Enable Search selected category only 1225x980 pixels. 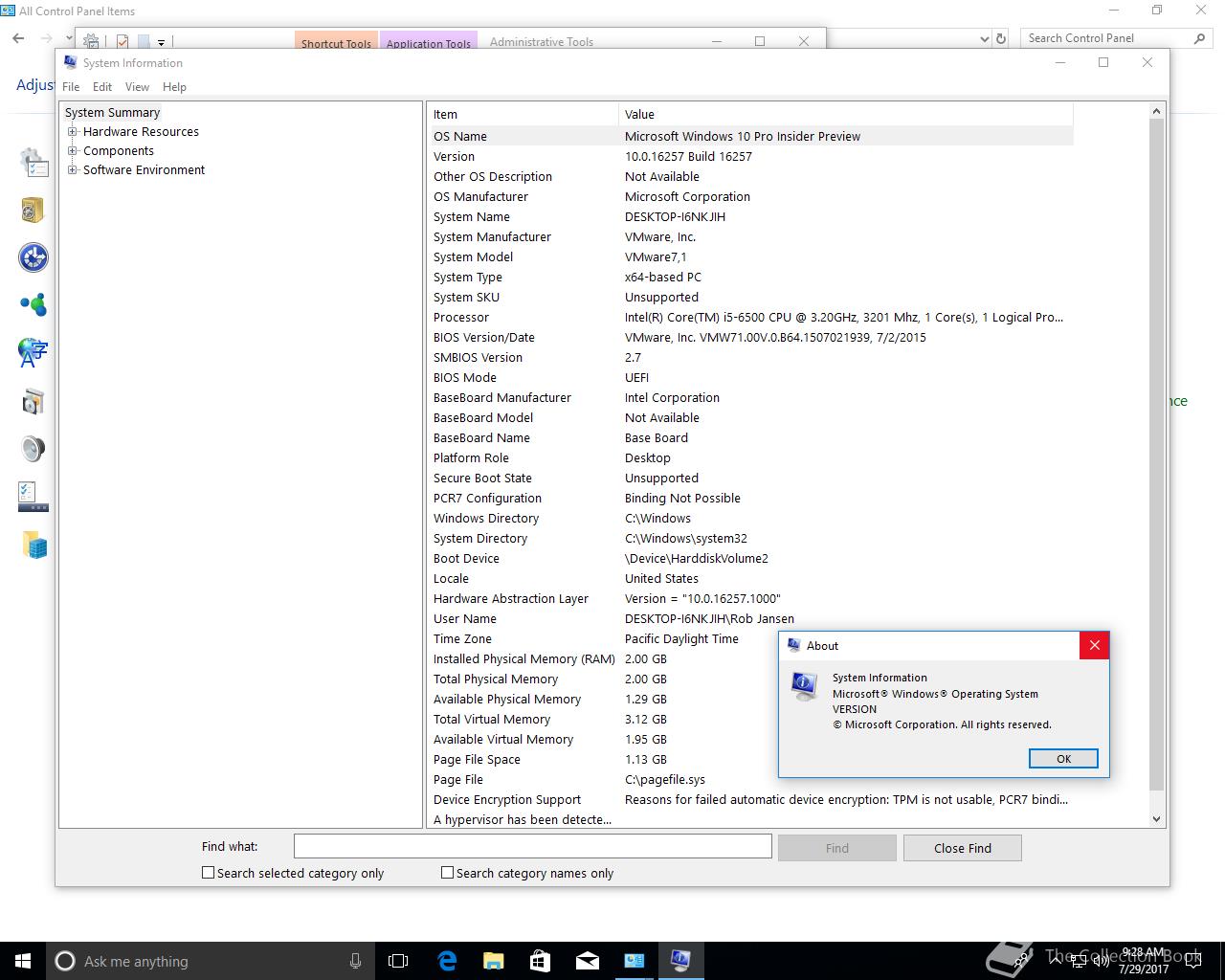[x=208, y=873]
